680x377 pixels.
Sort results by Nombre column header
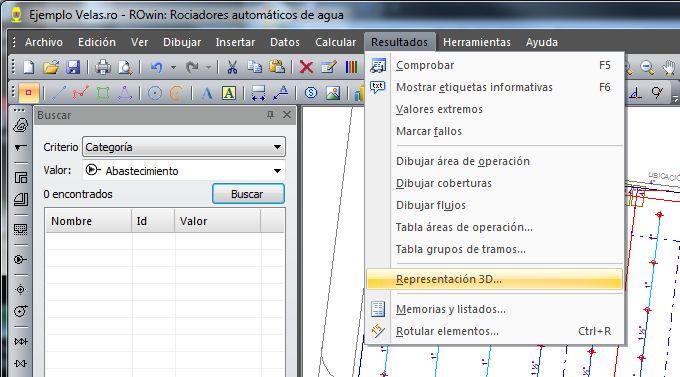click(88, 221)
